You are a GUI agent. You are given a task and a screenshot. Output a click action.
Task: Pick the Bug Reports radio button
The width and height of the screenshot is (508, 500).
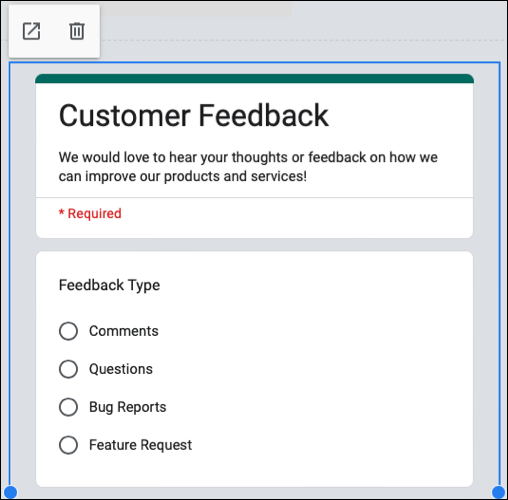(68, 407)
